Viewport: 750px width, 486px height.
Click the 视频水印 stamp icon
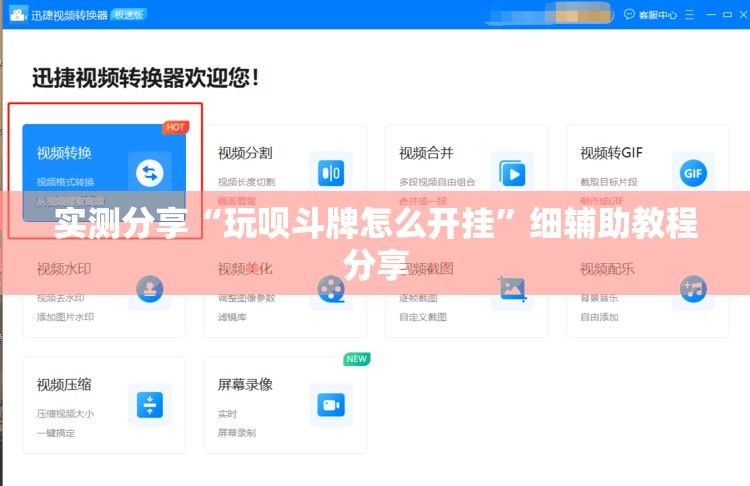[x=150, y=289]
